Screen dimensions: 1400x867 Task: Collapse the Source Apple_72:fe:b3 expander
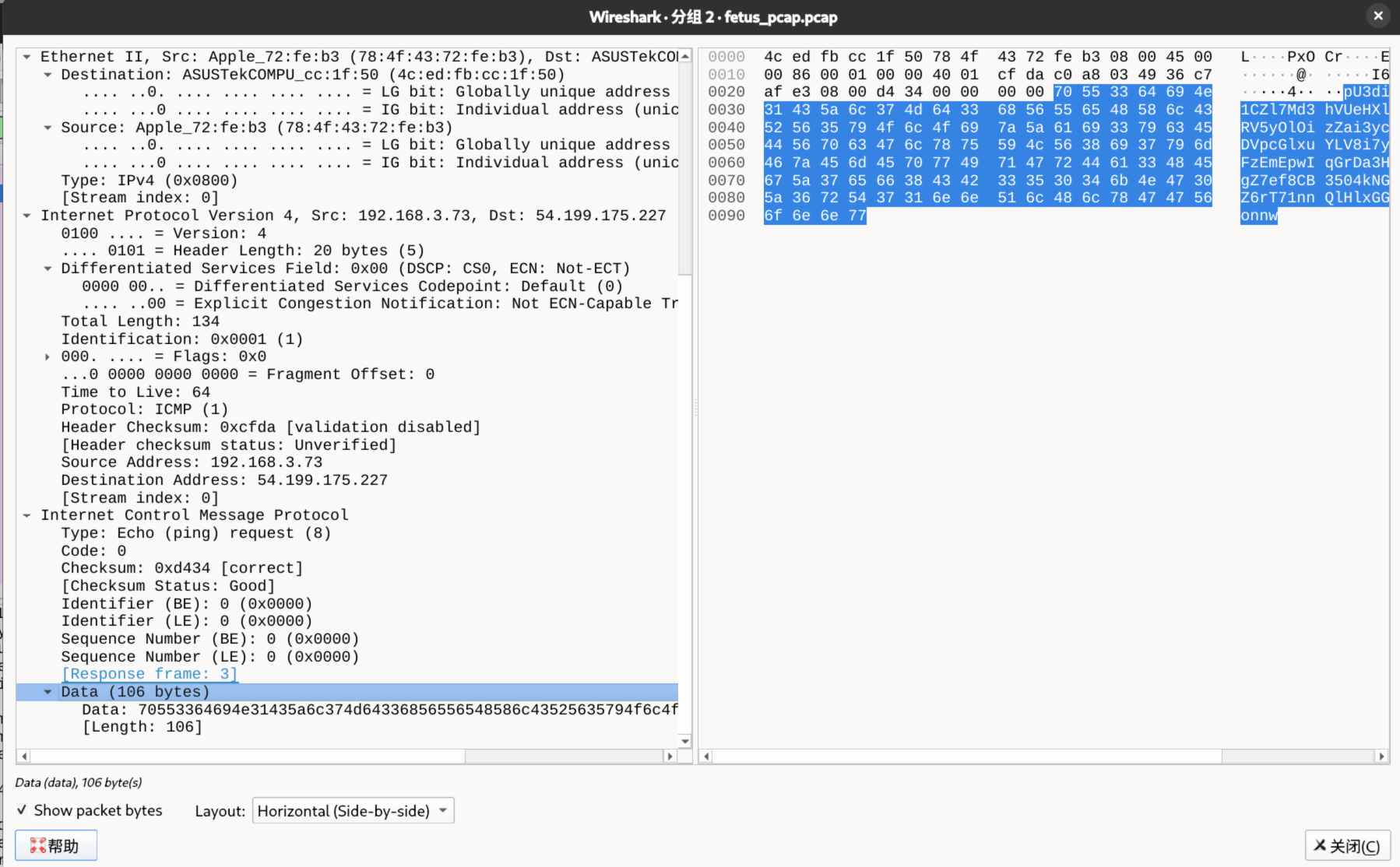[47, 128]
